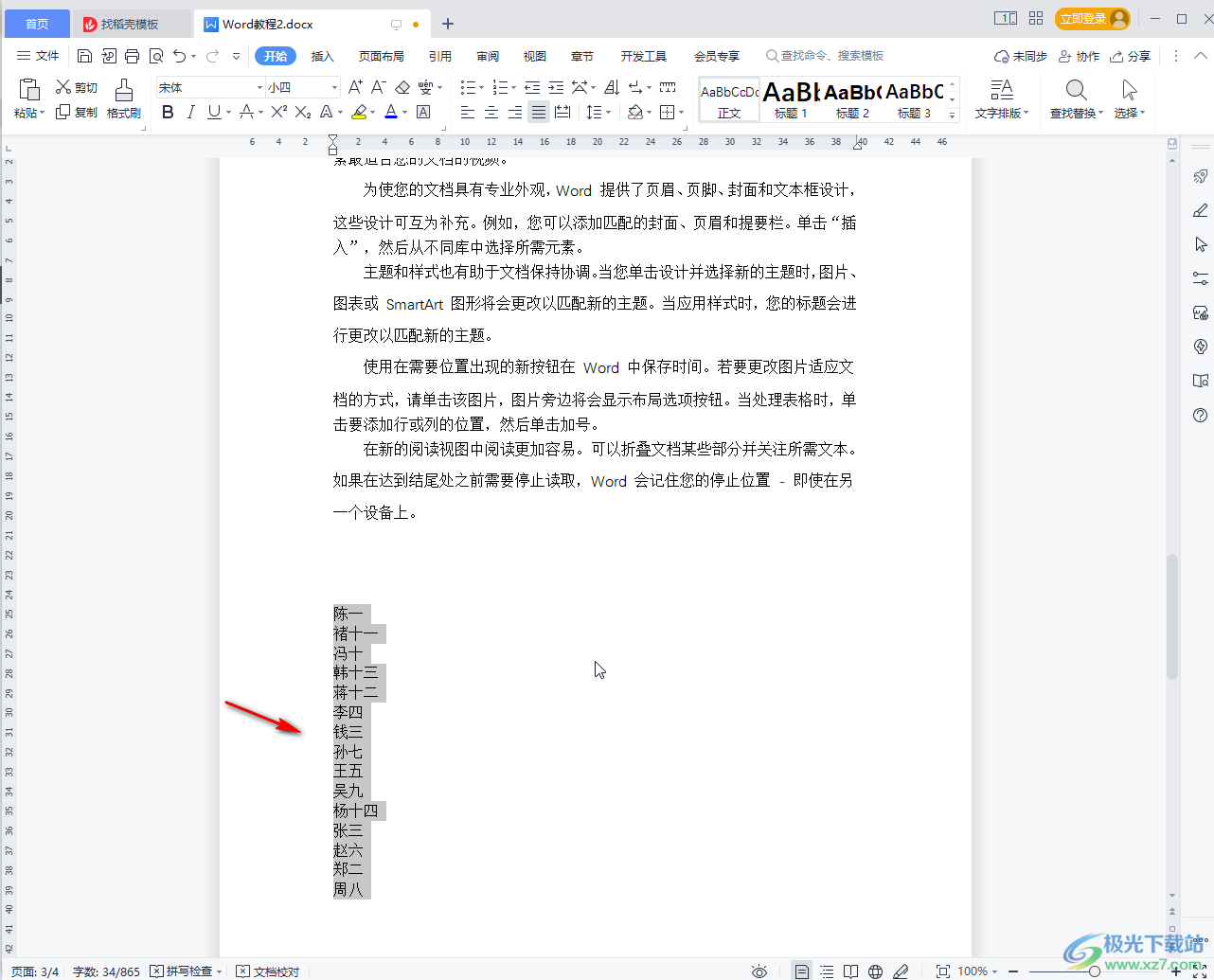Open the 找稻壳模板 tab

coord(130,24)
